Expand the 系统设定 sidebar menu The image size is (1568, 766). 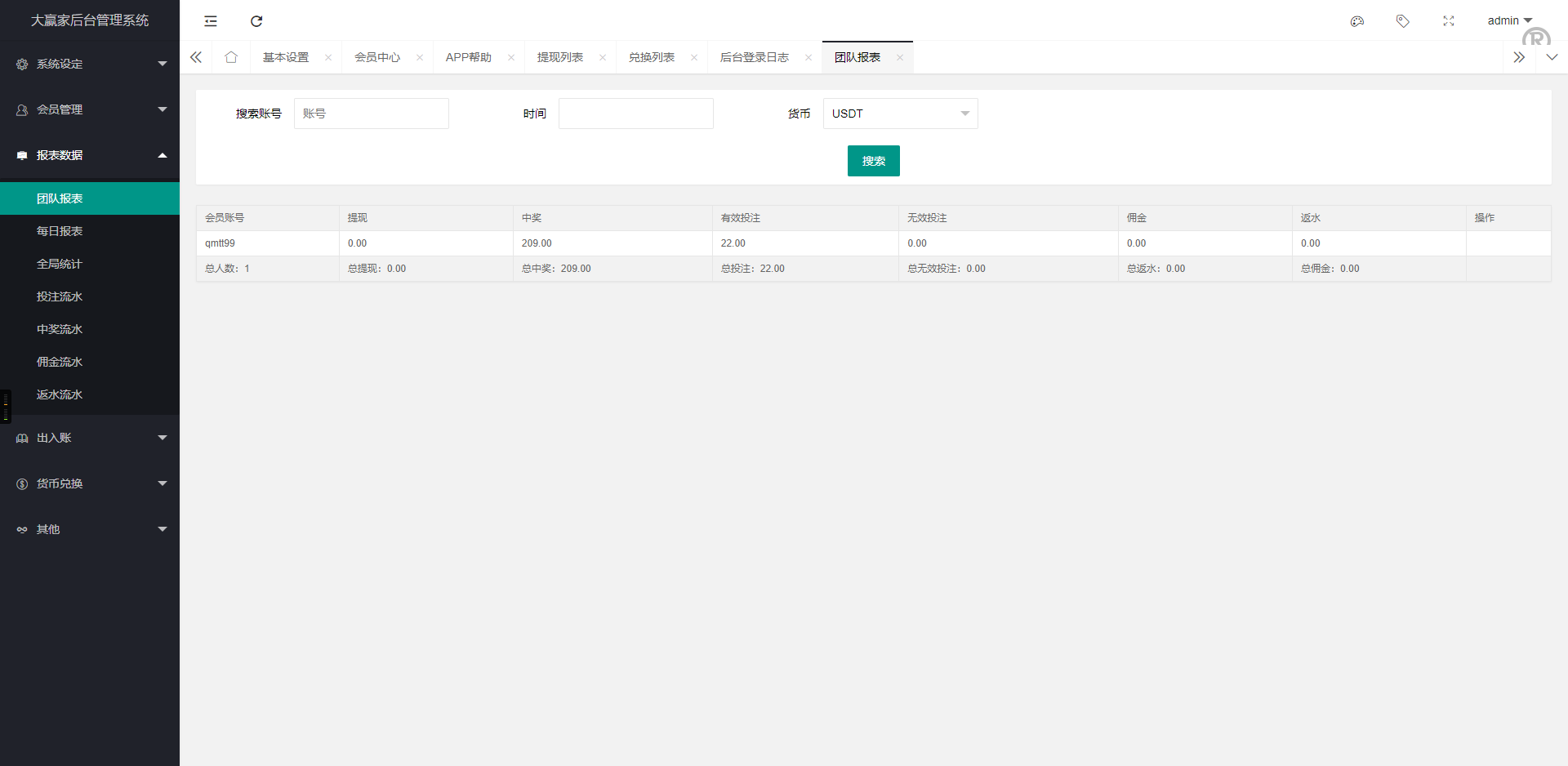tap(90, 64)
